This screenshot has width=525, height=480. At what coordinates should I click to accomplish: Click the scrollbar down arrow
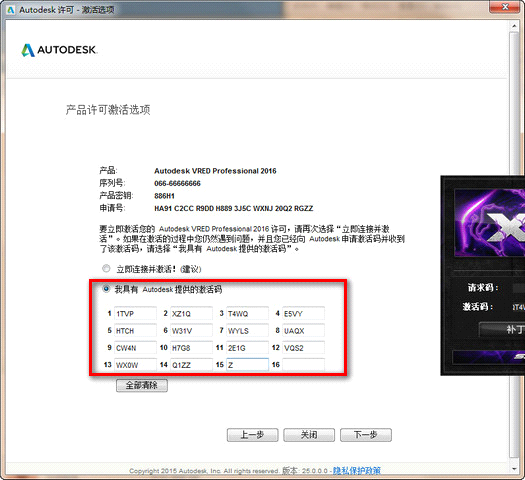(x=514, y=469)
